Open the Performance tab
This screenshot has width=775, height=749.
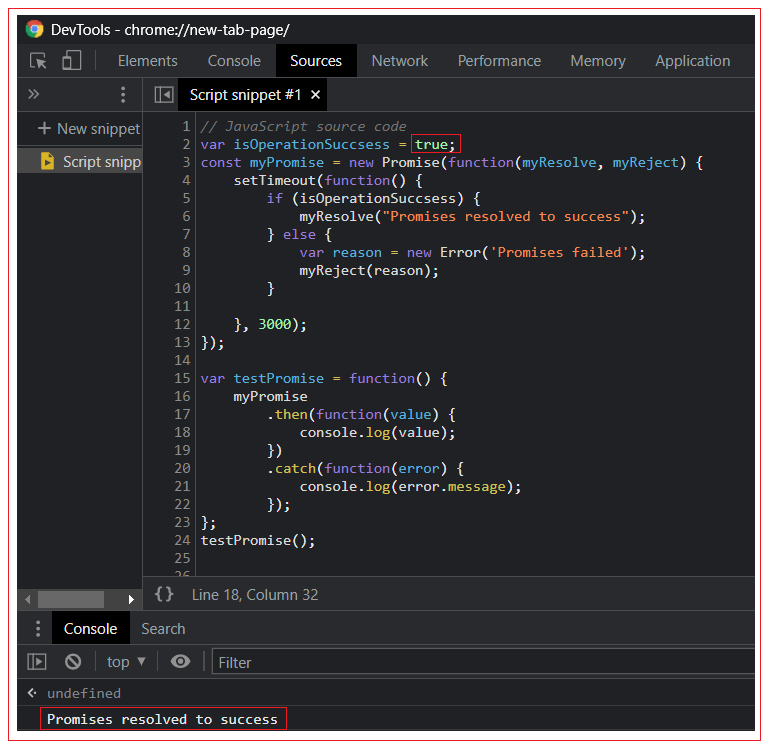[499, 61]
